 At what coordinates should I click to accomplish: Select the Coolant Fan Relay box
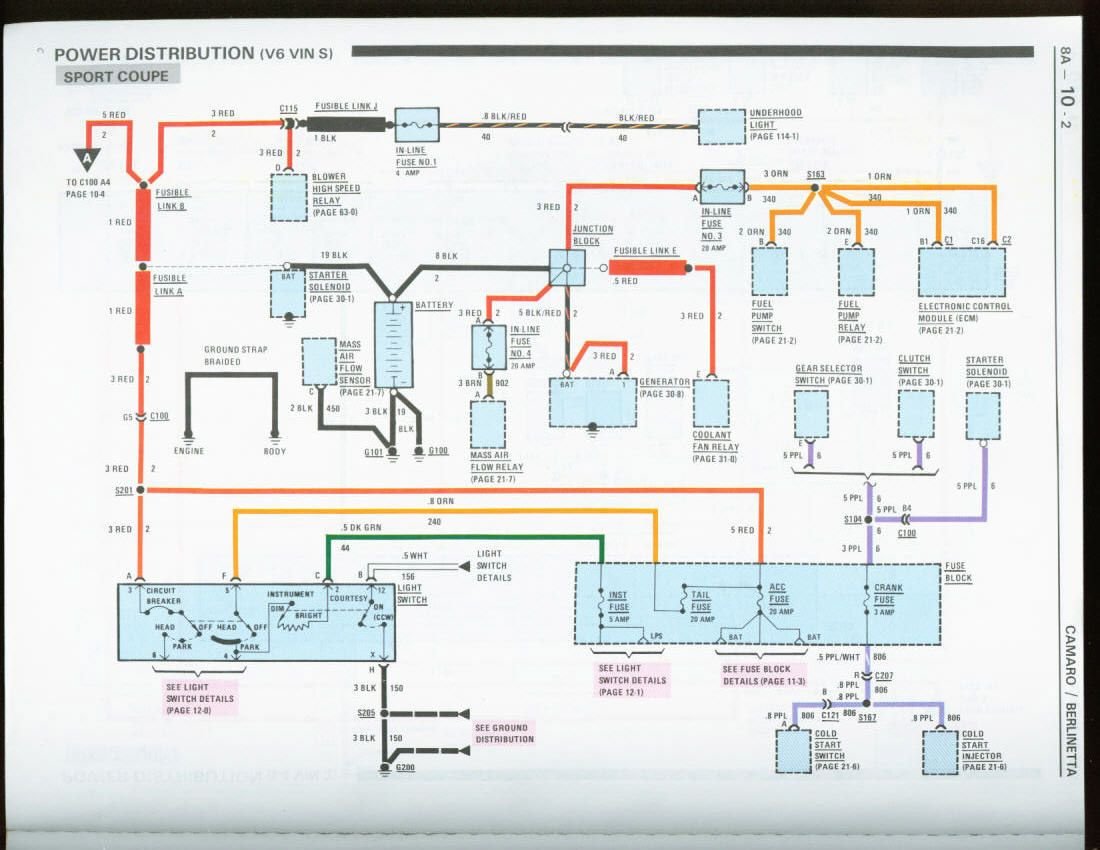(x=711, y=403)
